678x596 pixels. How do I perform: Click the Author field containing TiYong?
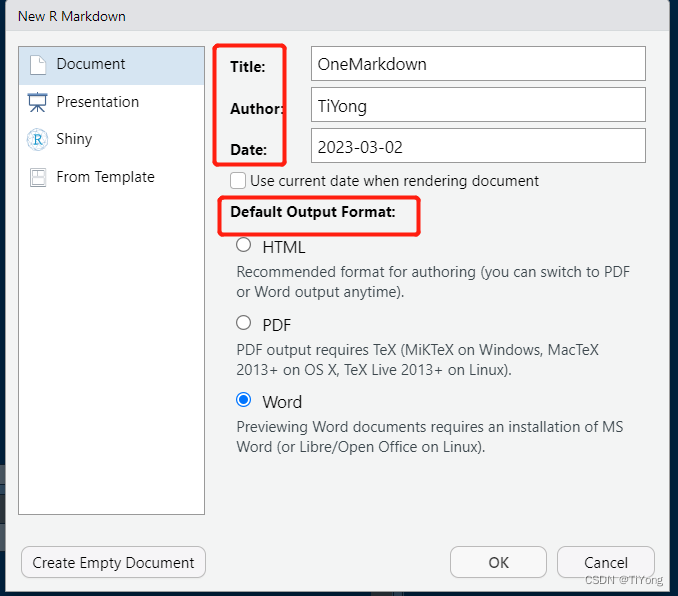point(478,105)
